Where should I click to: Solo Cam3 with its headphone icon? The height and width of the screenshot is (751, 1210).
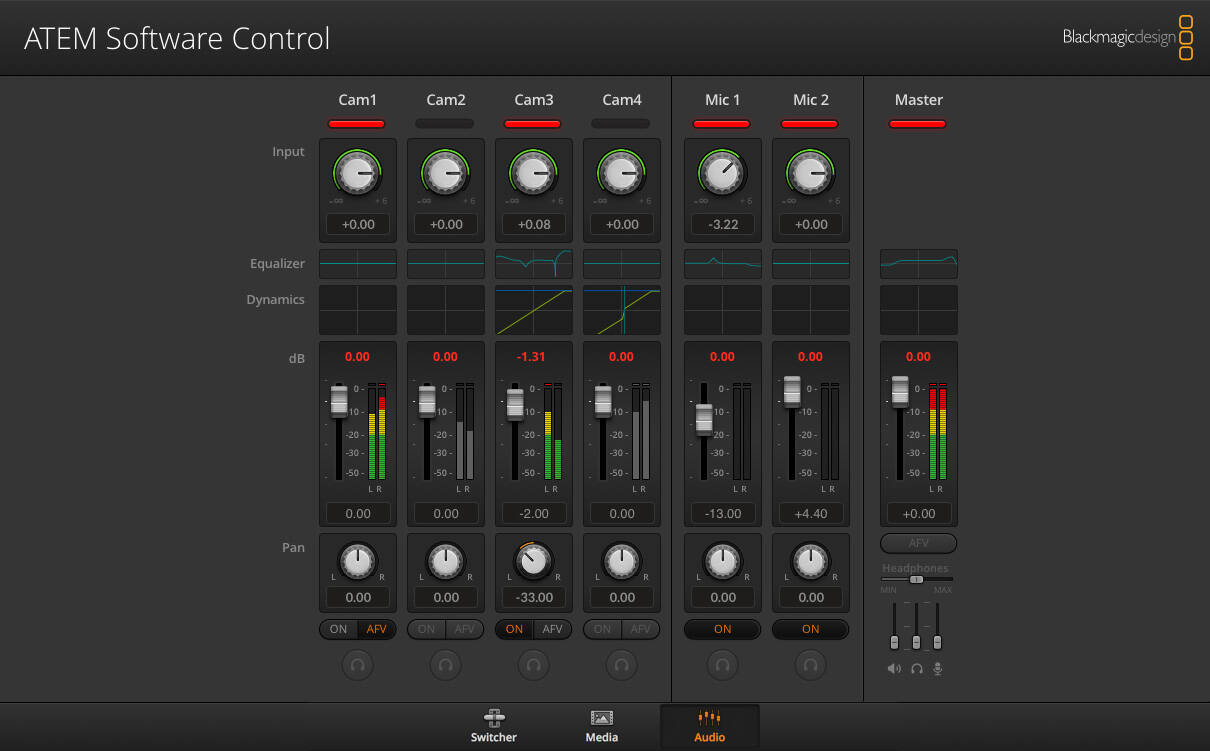pyautogui.click(x=534, y=664)
